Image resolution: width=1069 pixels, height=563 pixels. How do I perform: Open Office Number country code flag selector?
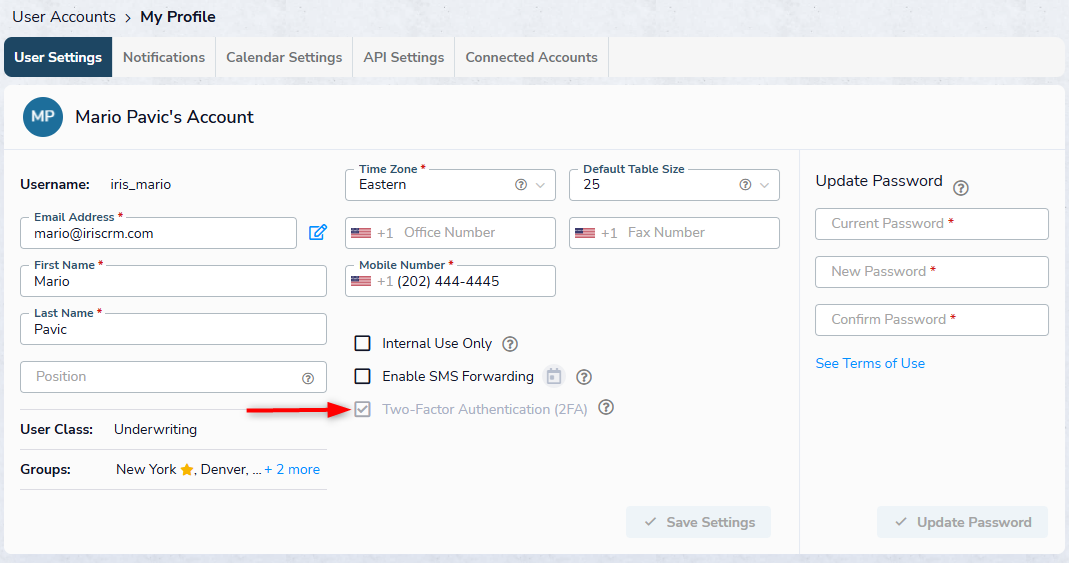tap(361, 233)
